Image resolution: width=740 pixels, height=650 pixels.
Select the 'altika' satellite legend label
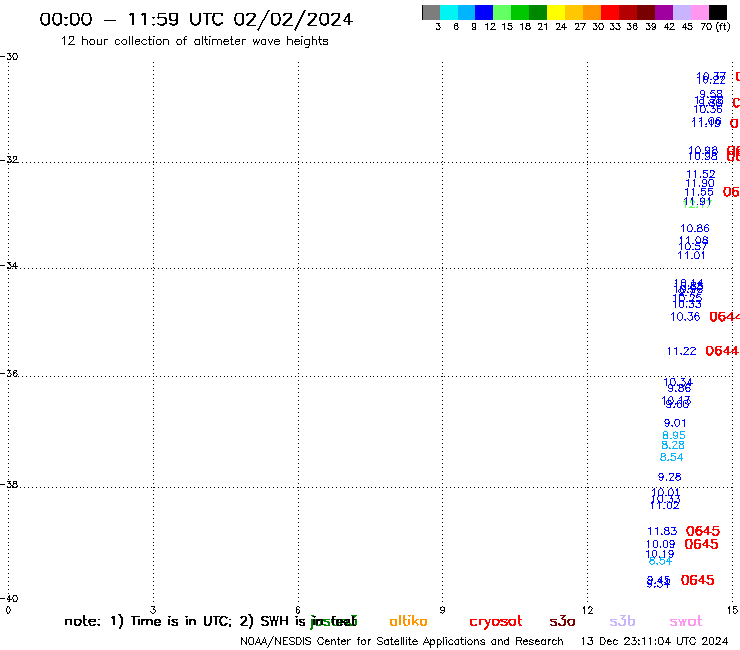click(x=408, y=621)
